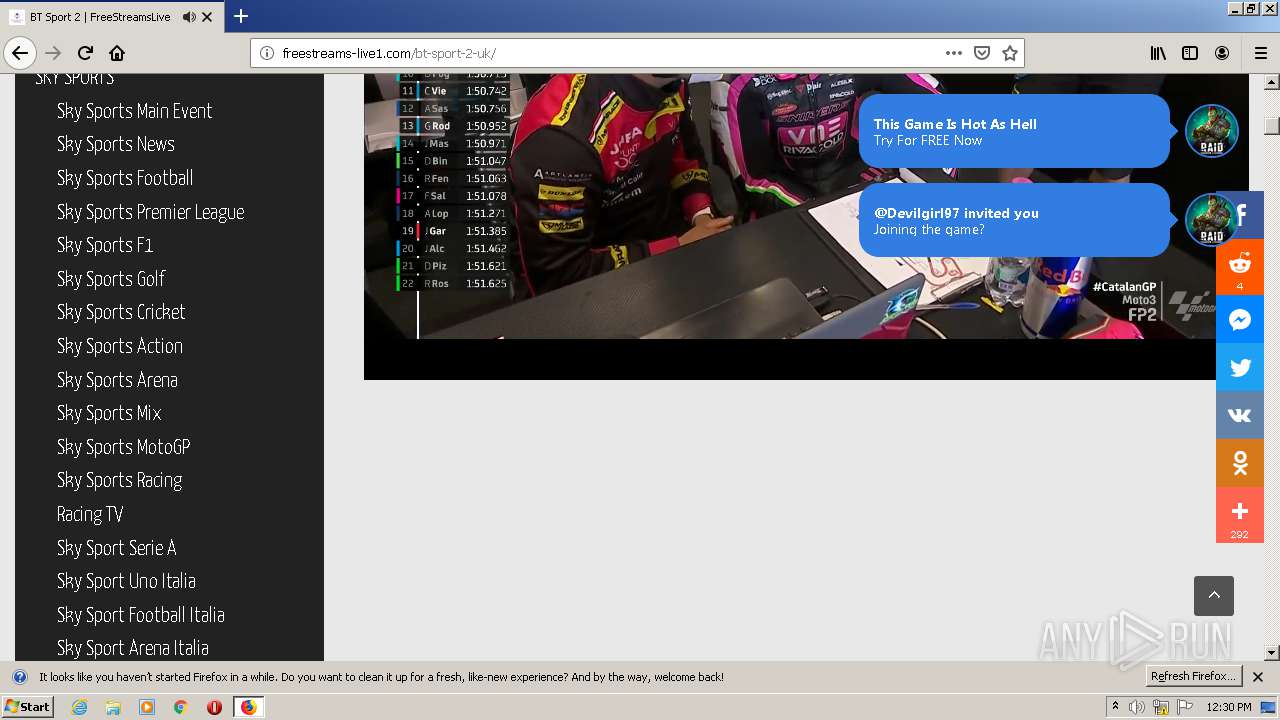Open Sky Sports Racing channel
The width and height of the screenshot is (1280, 720).
tap(120, 480)
